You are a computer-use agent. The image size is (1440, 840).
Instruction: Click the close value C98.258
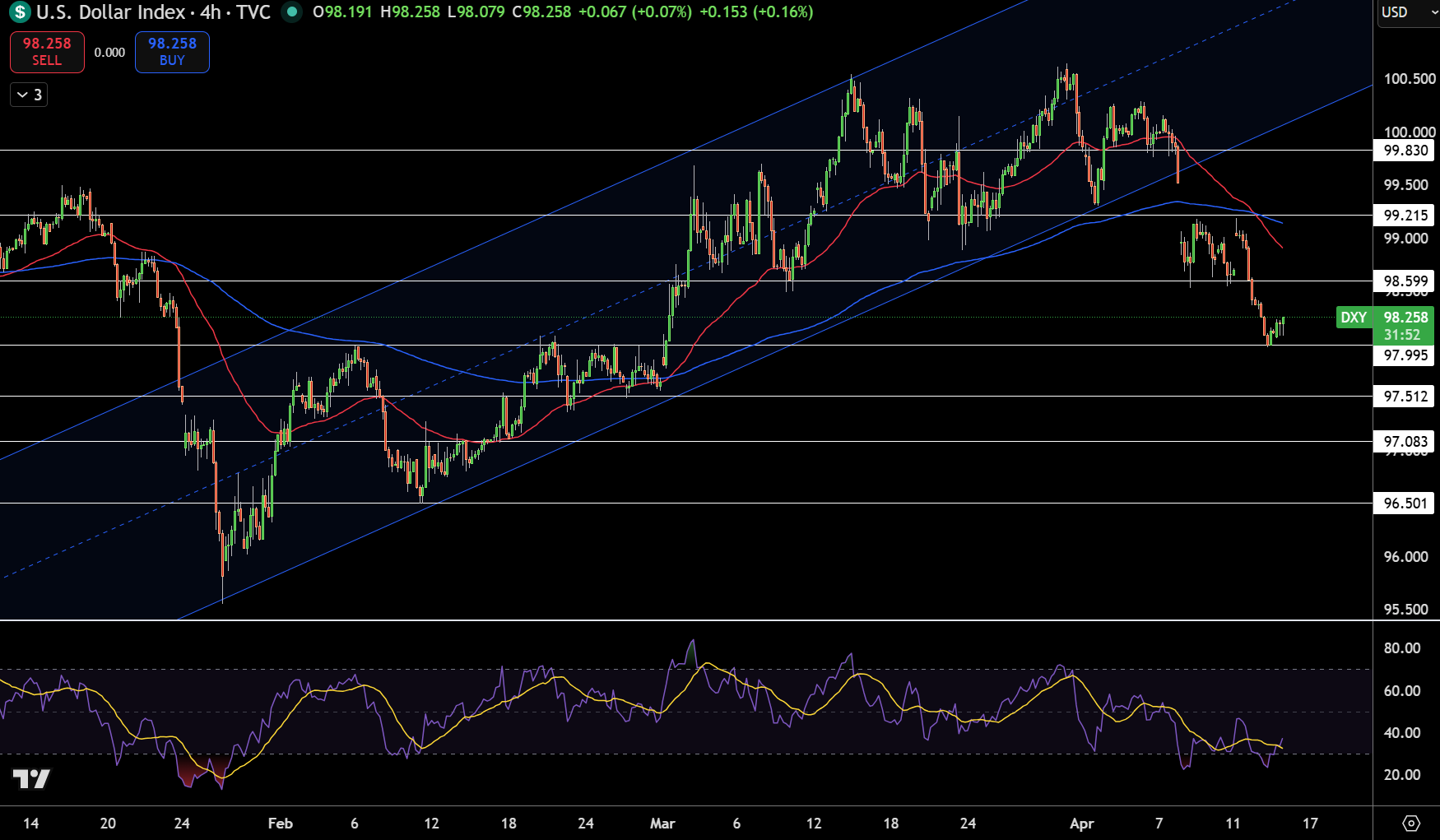[541, 12]
